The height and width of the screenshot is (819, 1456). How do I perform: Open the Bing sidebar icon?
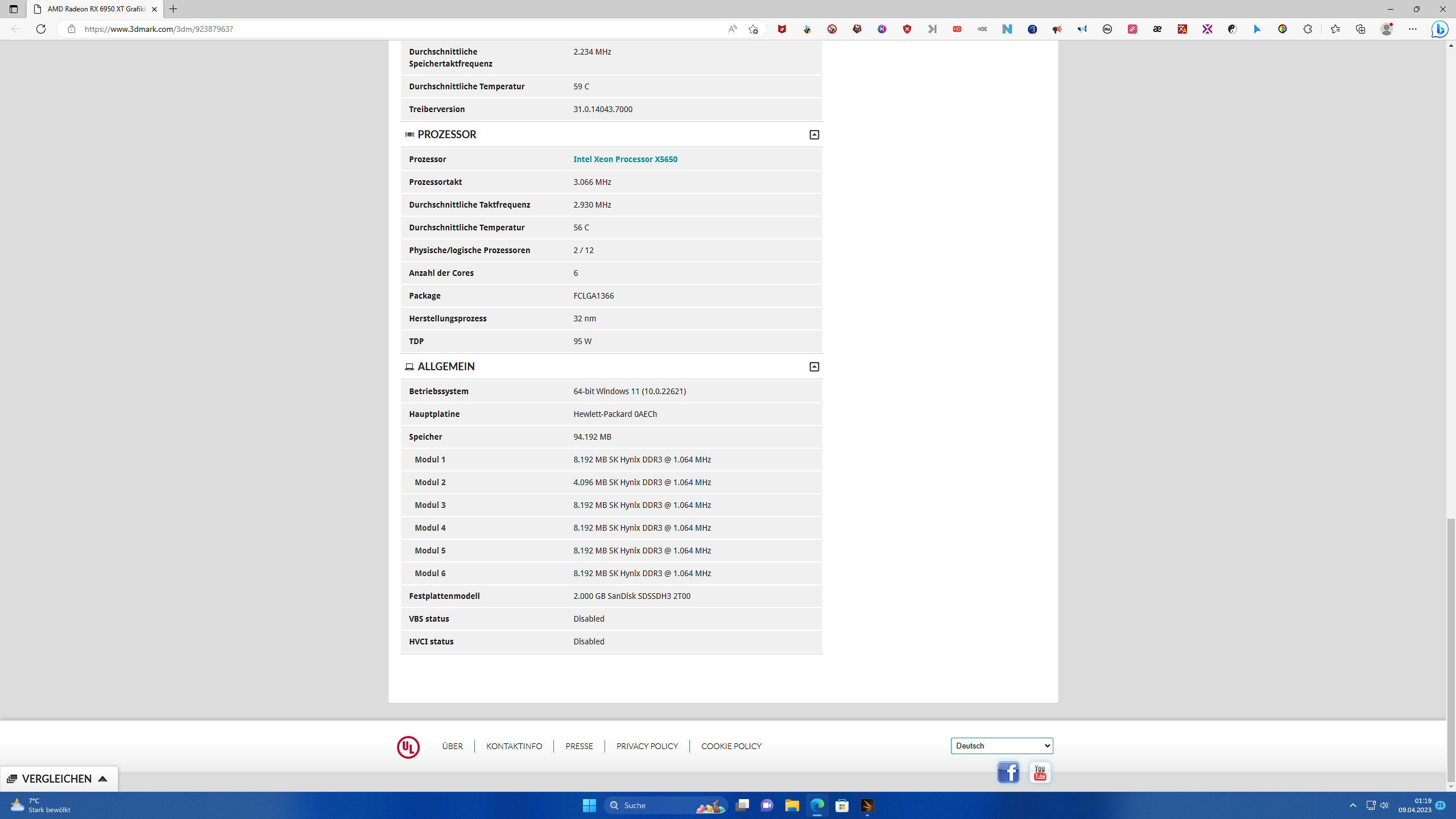tap(1439, 29)
